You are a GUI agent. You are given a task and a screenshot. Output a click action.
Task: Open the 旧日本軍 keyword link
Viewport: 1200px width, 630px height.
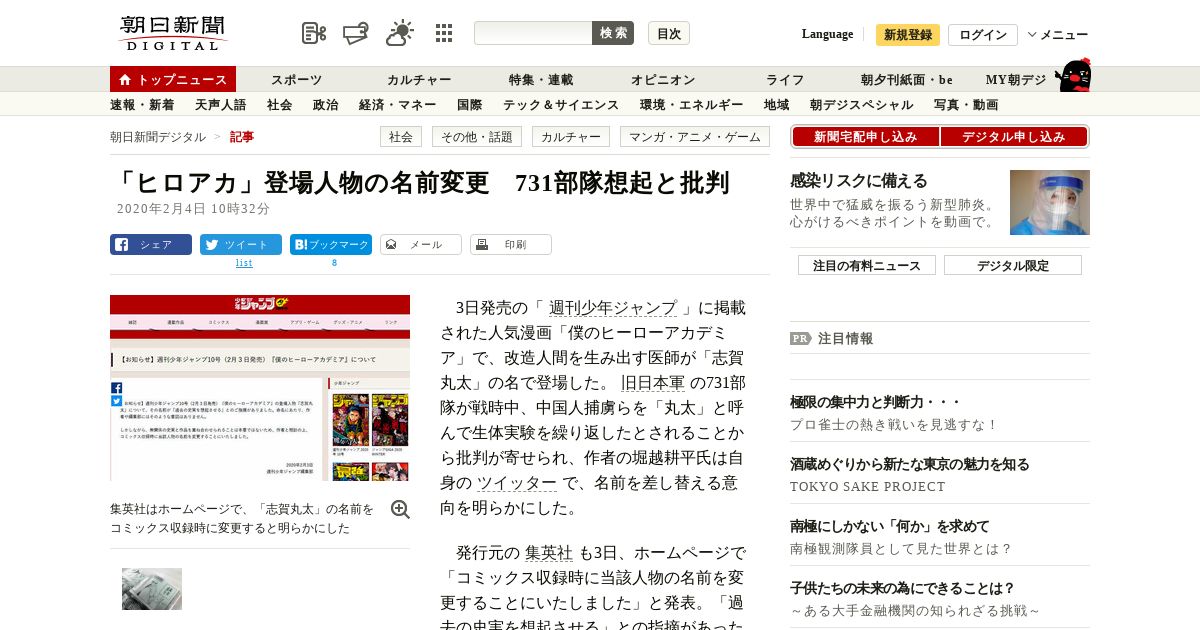pyautogui.click(x=653, y=383)
